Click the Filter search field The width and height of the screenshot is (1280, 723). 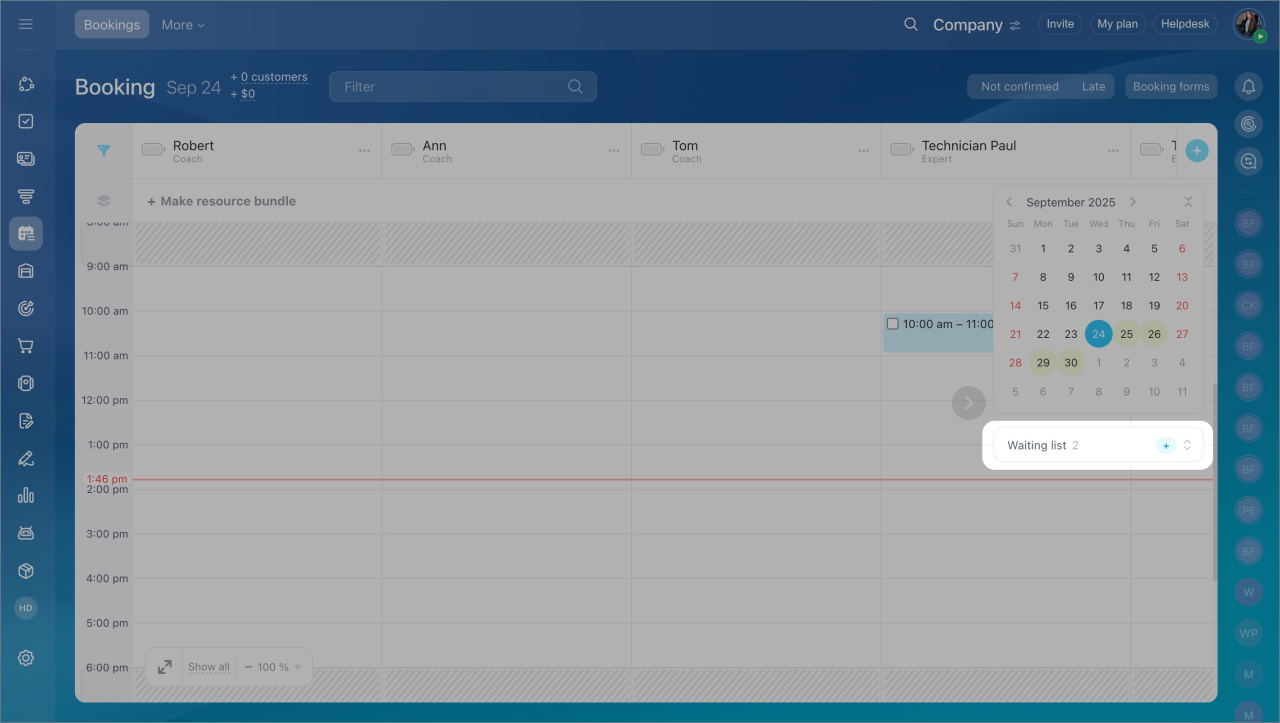click(450, 87)
